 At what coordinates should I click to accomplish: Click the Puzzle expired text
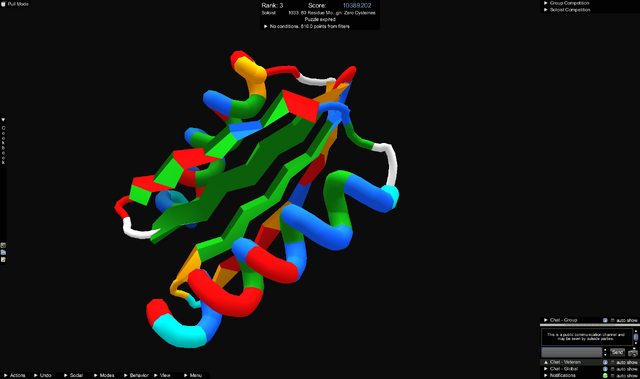(x=320, y=19)
